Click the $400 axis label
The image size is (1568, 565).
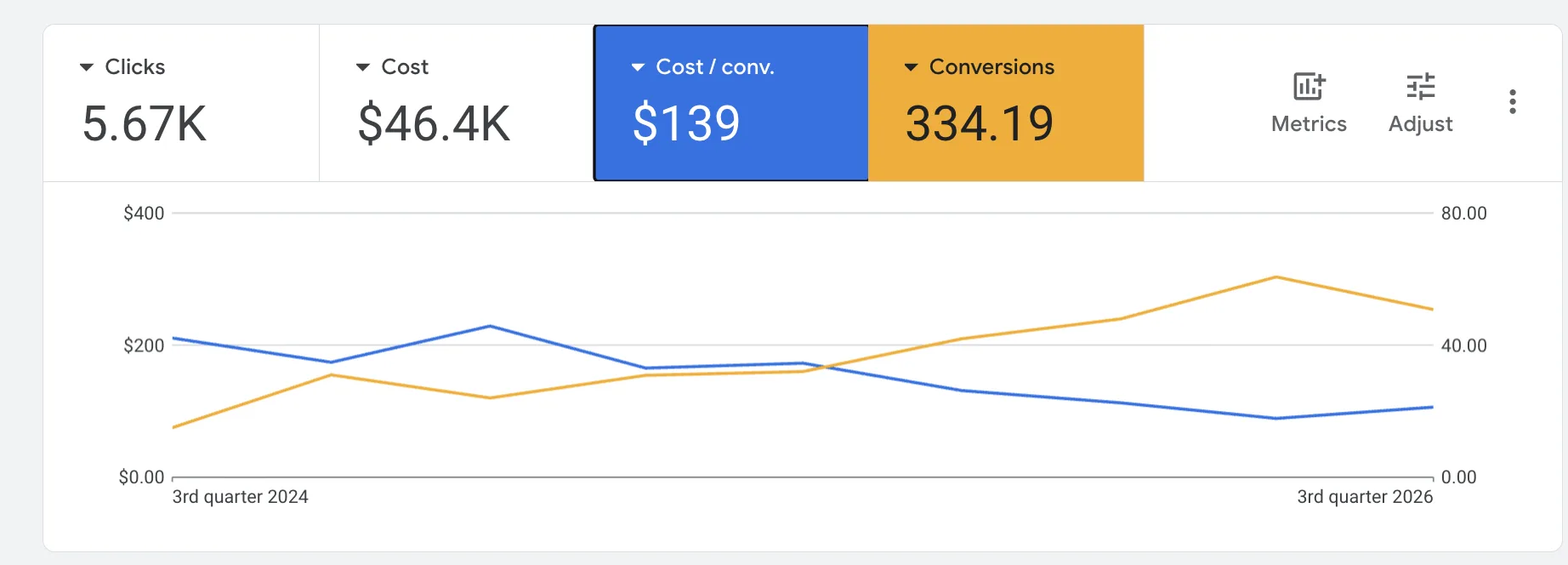click(144, 214)
